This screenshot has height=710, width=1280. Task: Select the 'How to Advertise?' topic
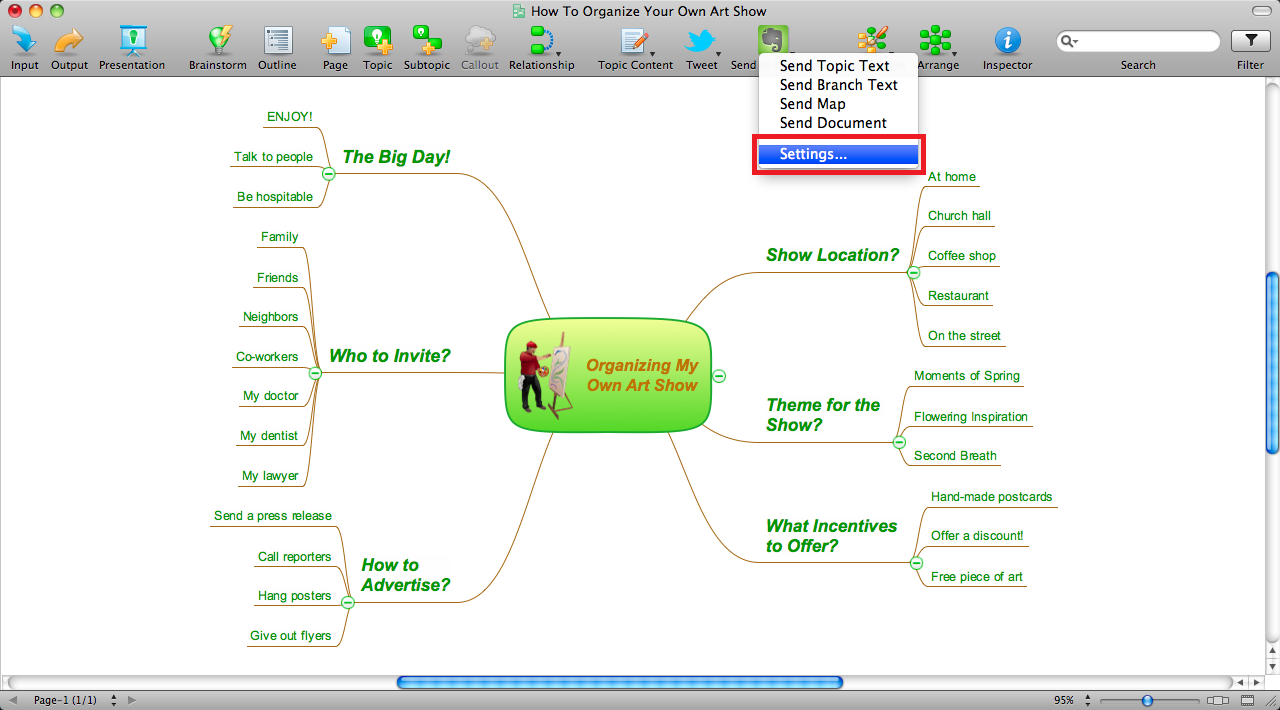tap(405, 575)
